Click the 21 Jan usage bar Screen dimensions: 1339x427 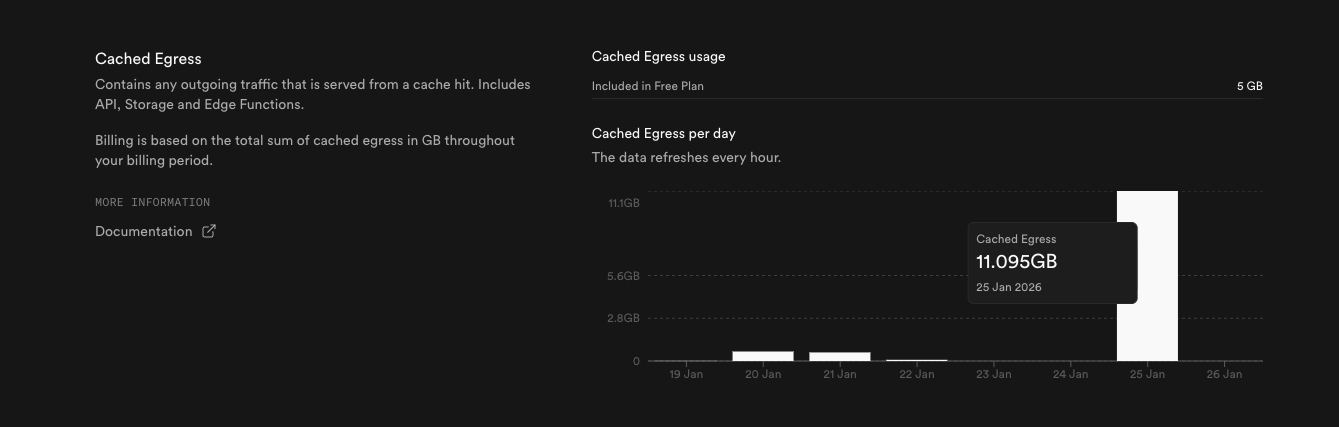[x=840, y=356]
